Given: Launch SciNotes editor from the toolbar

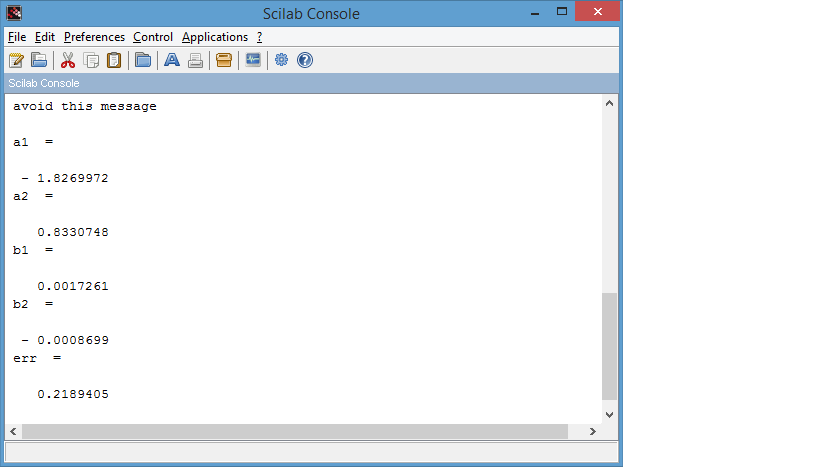Looking at the screenshot, I should [16, 60].
